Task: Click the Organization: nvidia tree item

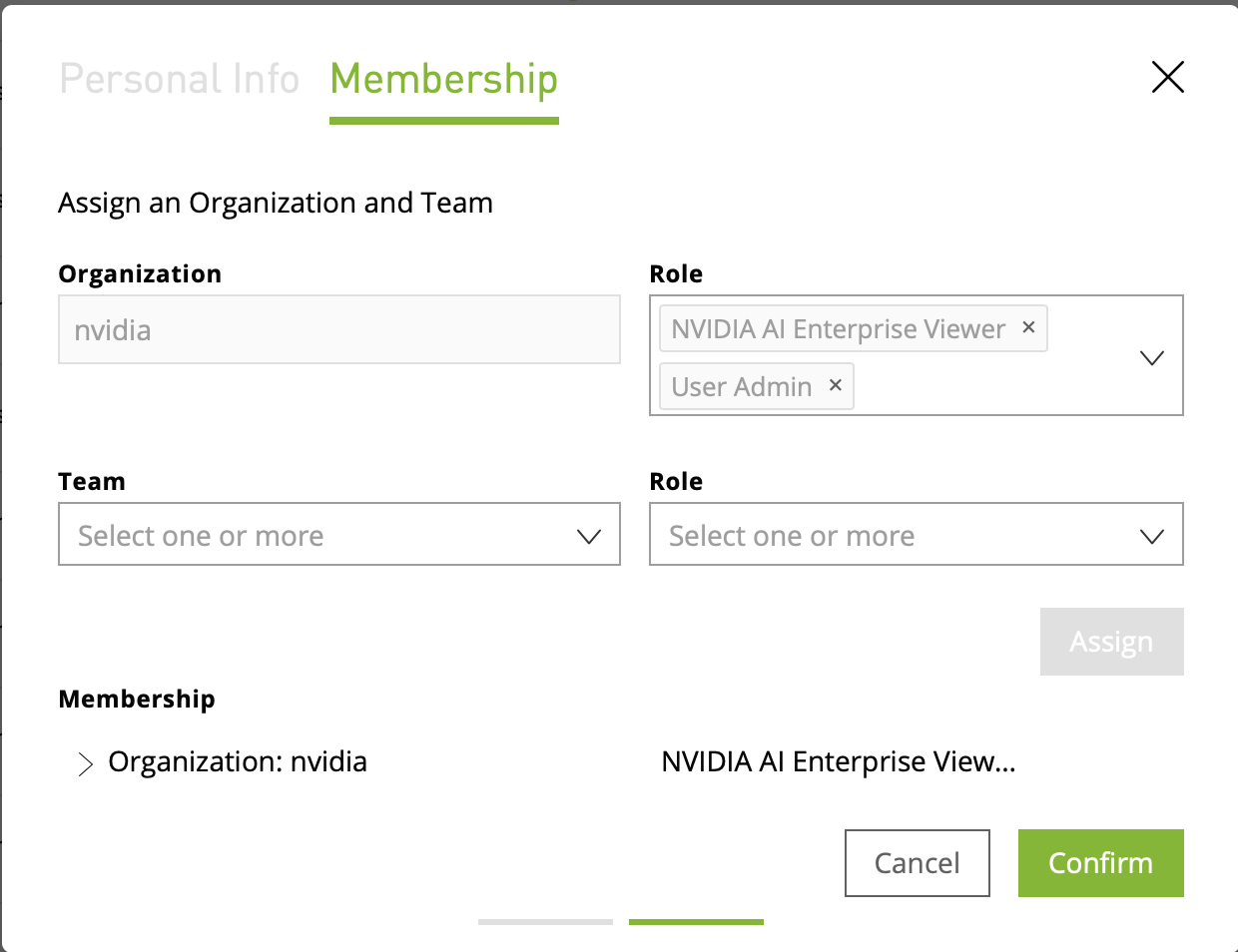Action: point(237,761)
